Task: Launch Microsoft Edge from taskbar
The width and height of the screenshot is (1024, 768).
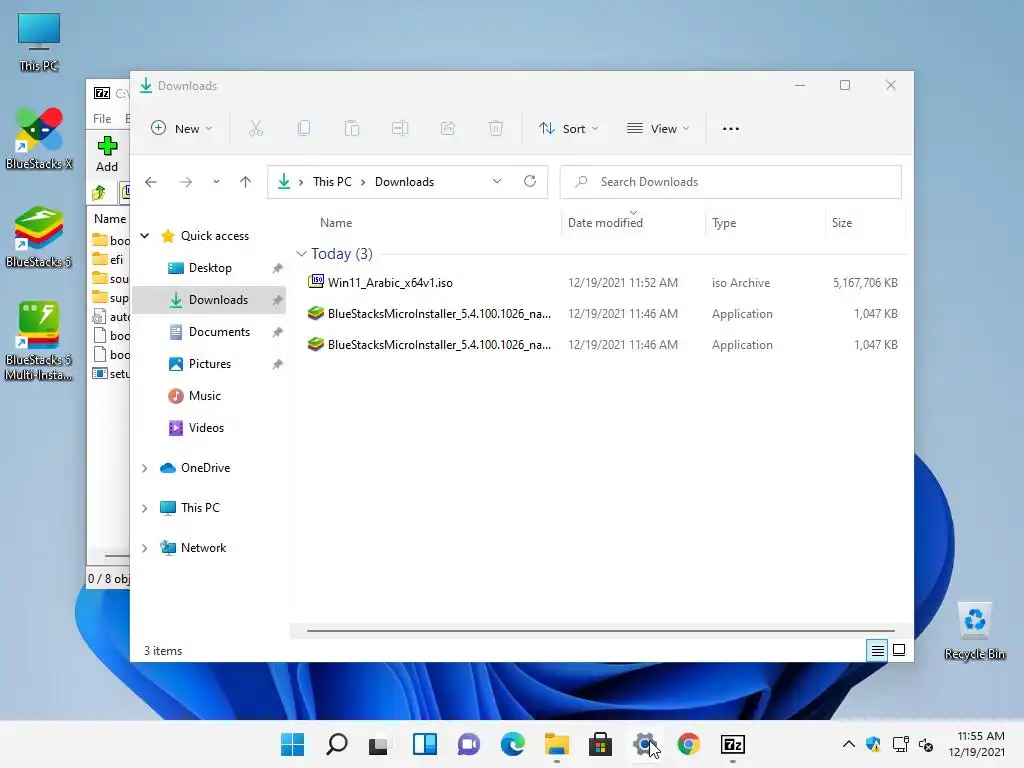Action: pos(513,744)
